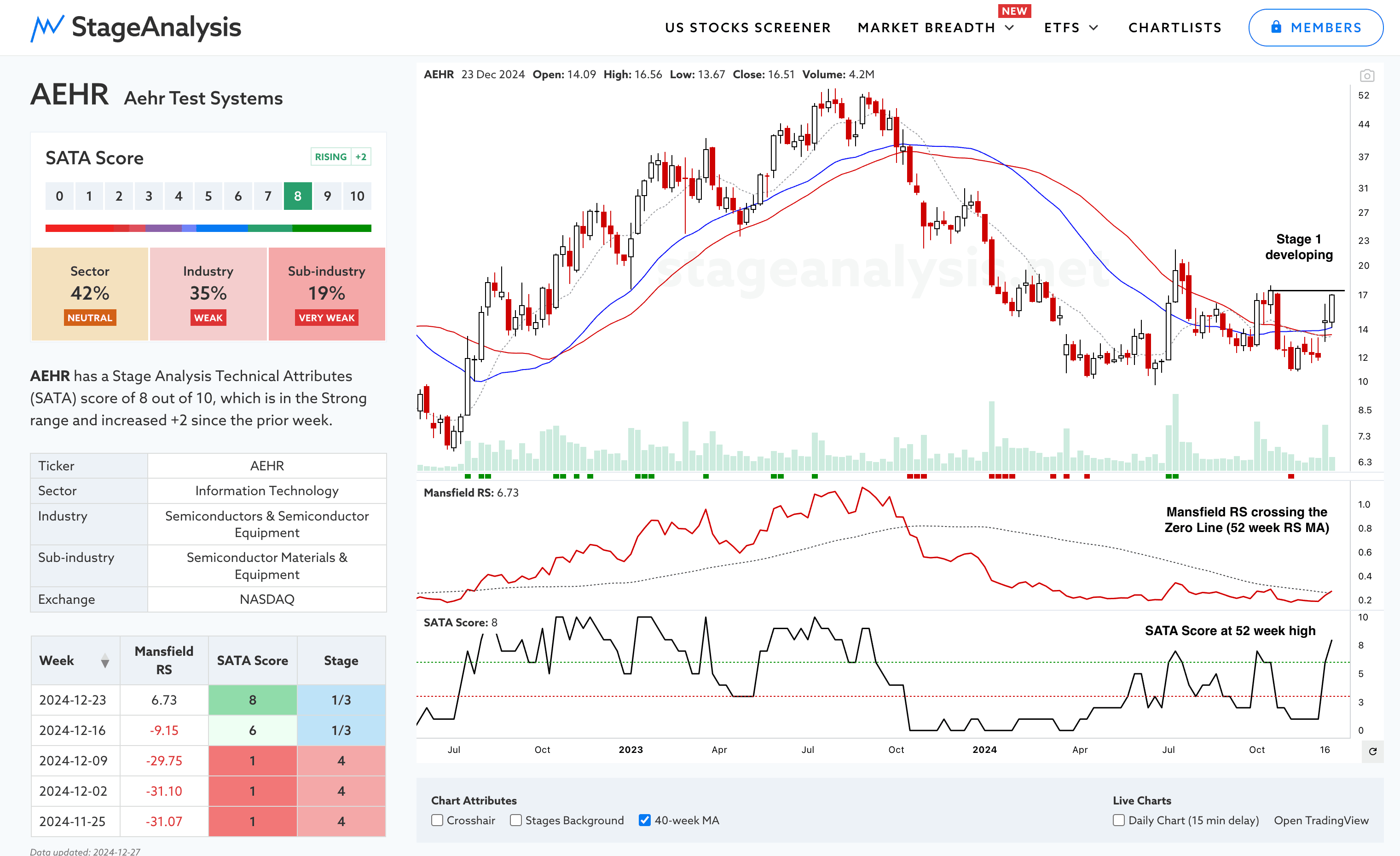
Task: Click Stage 1/3 cell for 2024-12-23
Action: pos(341,700)
